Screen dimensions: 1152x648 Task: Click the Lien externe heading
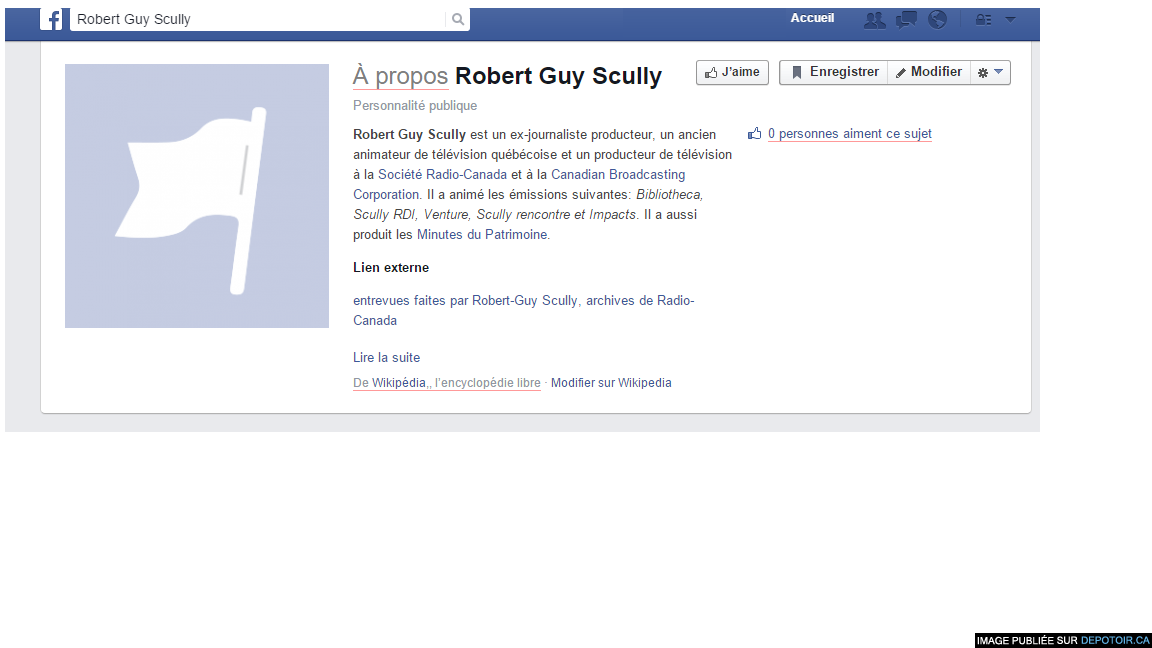click(x=391, y=268)
